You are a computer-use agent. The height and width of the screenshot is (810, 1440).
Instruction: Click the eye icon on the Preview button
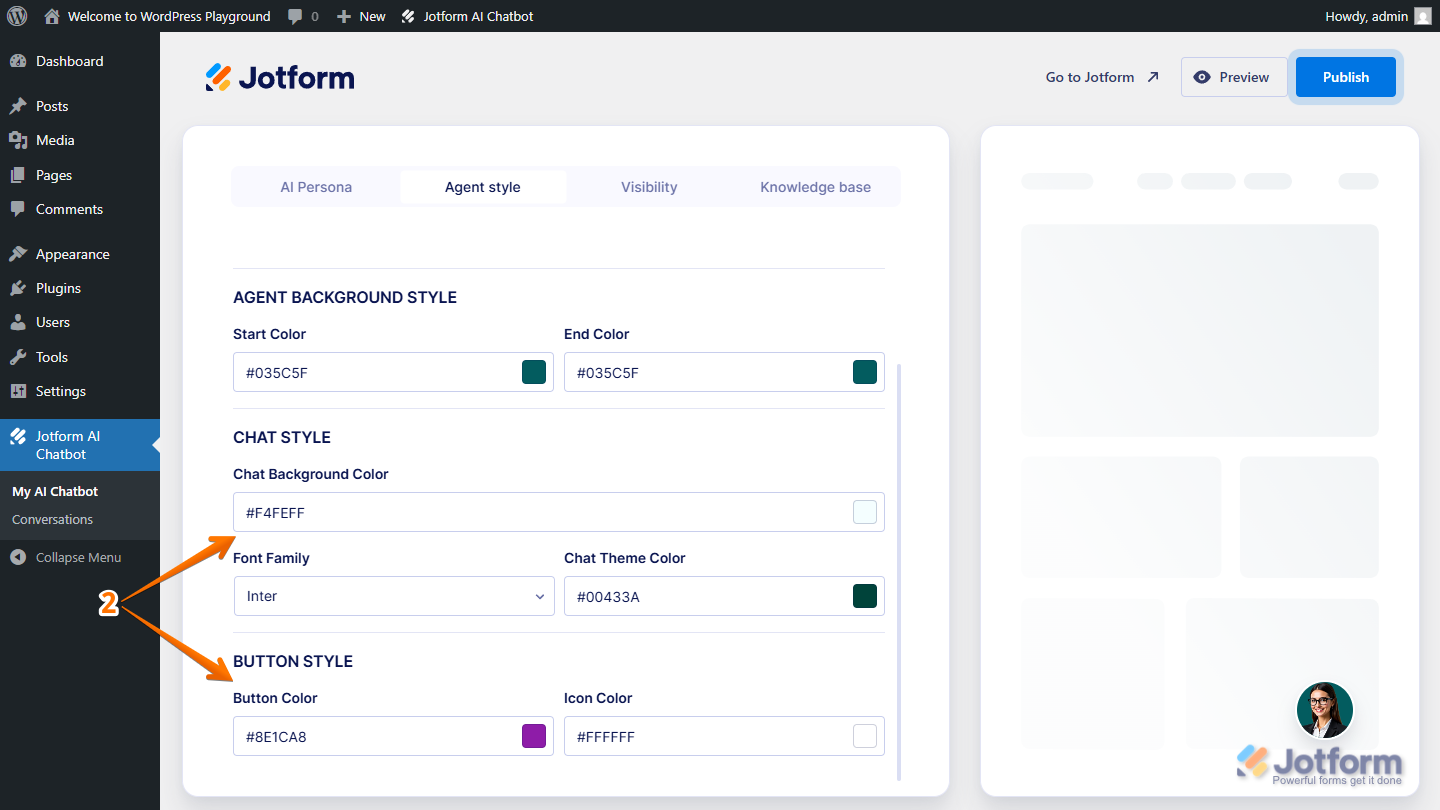click(x=1202, y=77)
